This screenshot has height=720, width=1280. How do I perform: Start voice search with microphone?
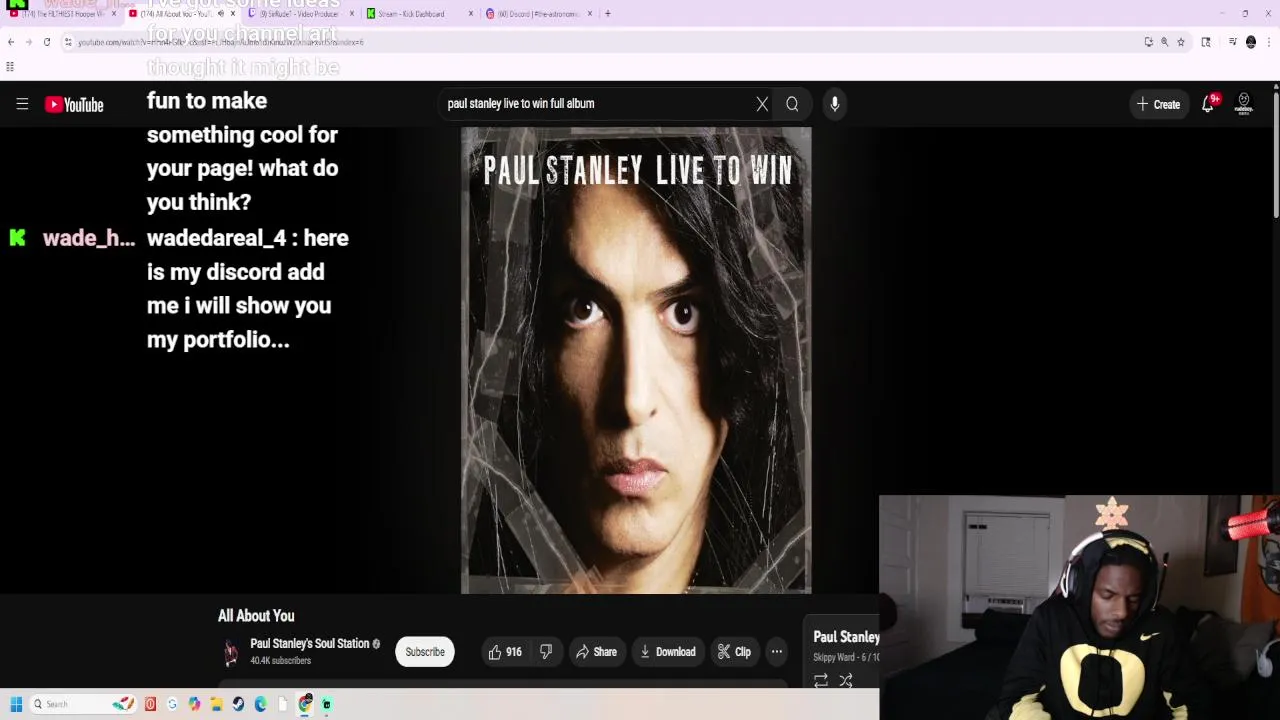click(834, 104)
